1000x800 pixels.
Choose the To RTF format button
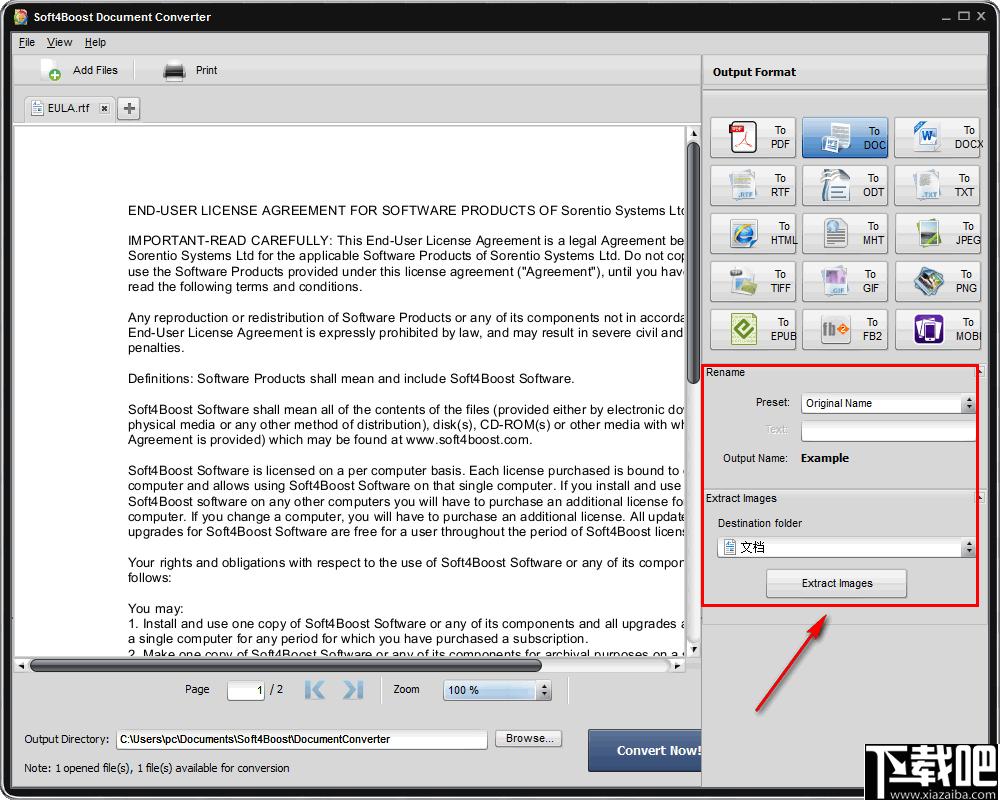(753, 185)
